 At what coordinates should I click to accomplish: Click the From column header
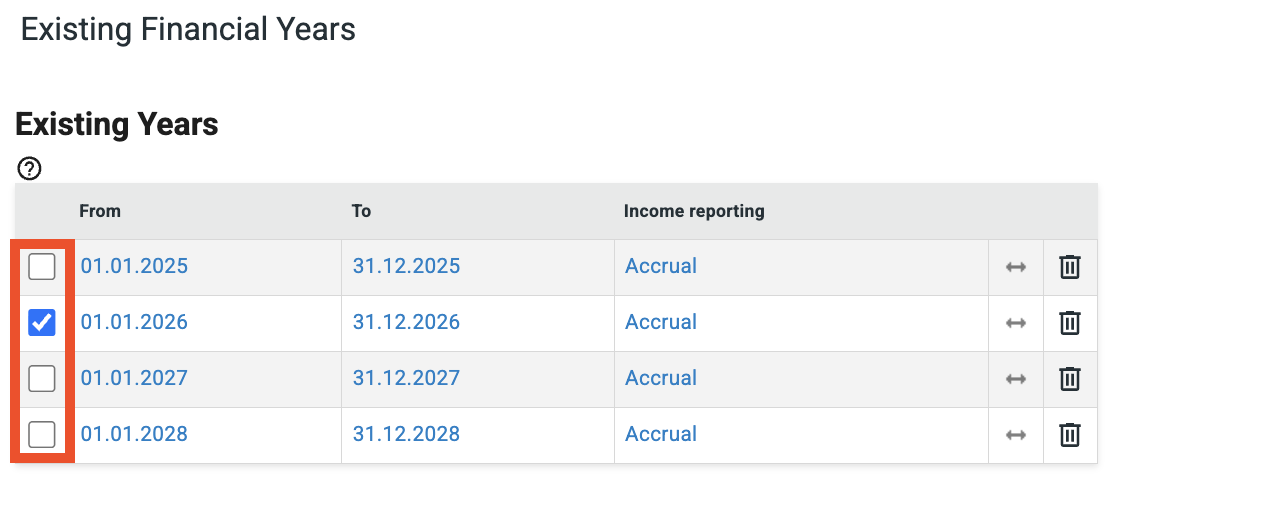pos(100,211)
